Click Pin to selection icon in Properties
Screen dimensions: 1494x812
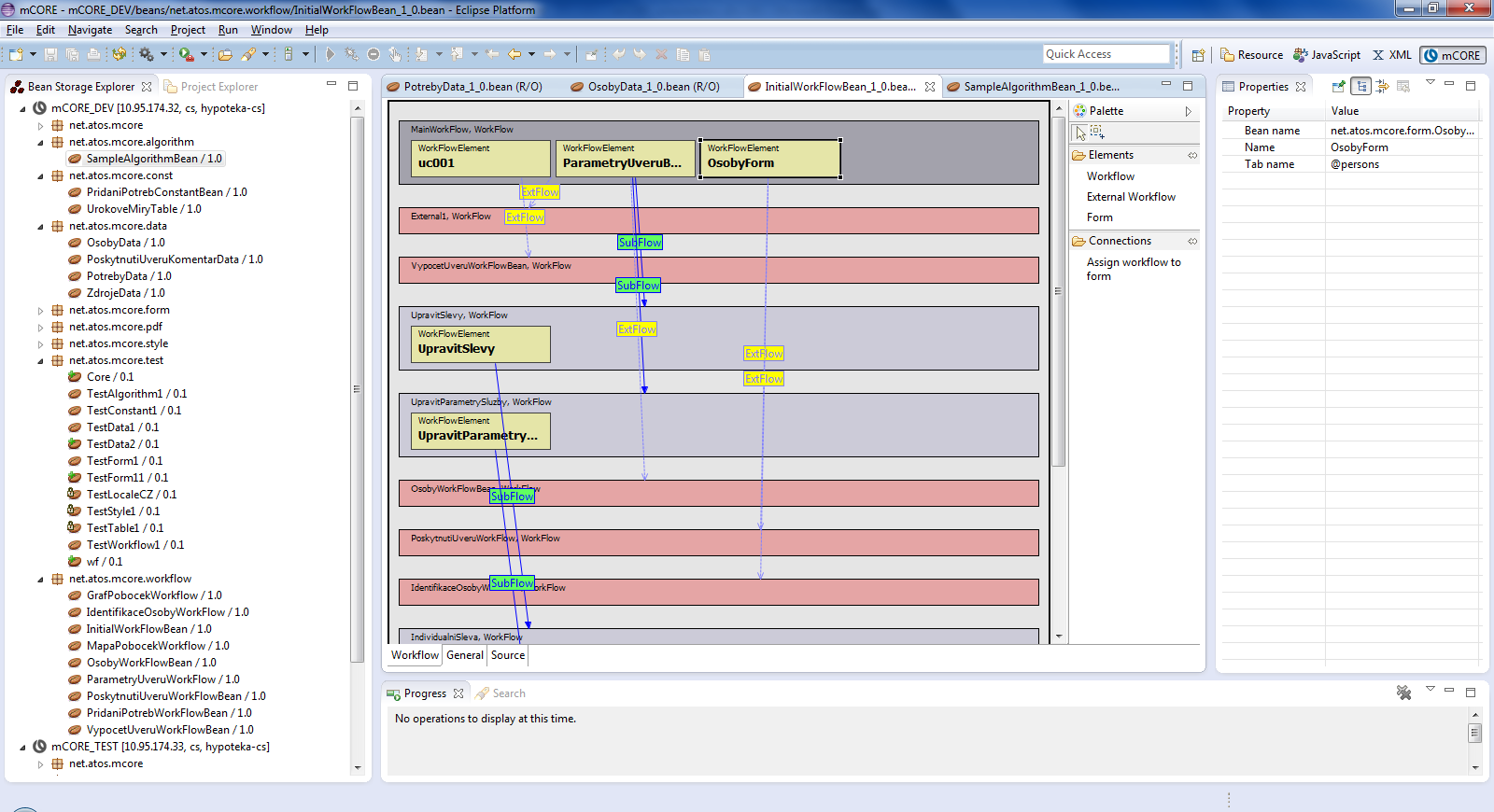pyautogui.click(x=1338, y=86)
